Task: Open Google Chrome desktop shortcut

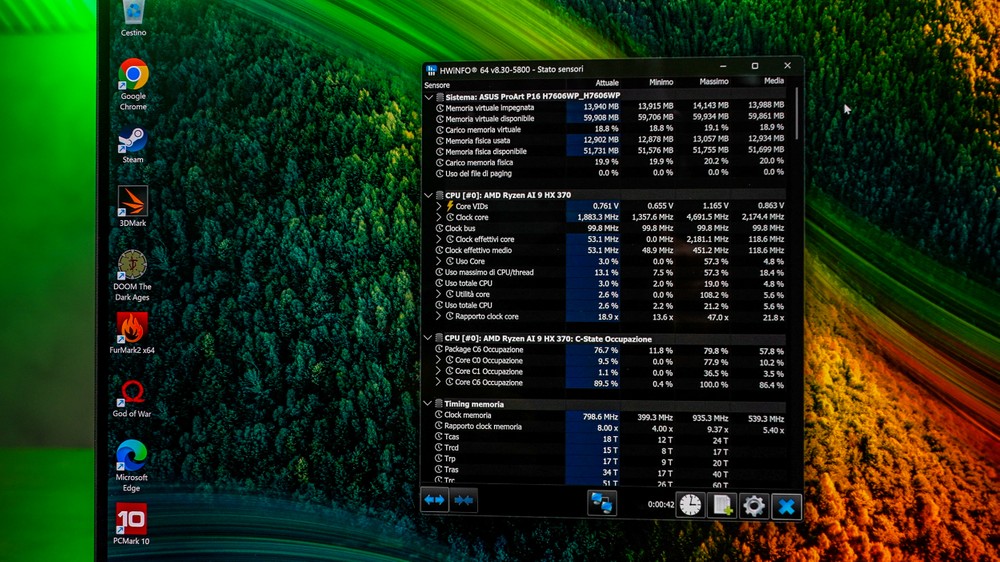Action: point(133,84)
